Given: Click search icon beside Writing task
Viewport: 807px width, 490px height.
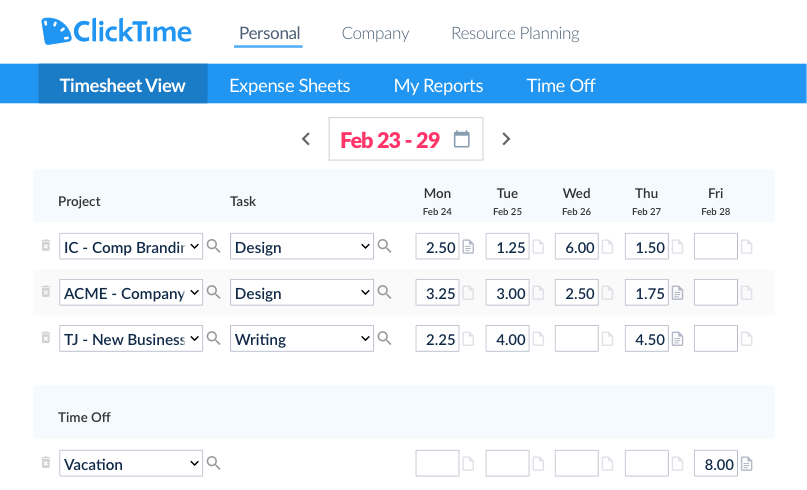Looking at the screenshot, I should pos(384,339).
